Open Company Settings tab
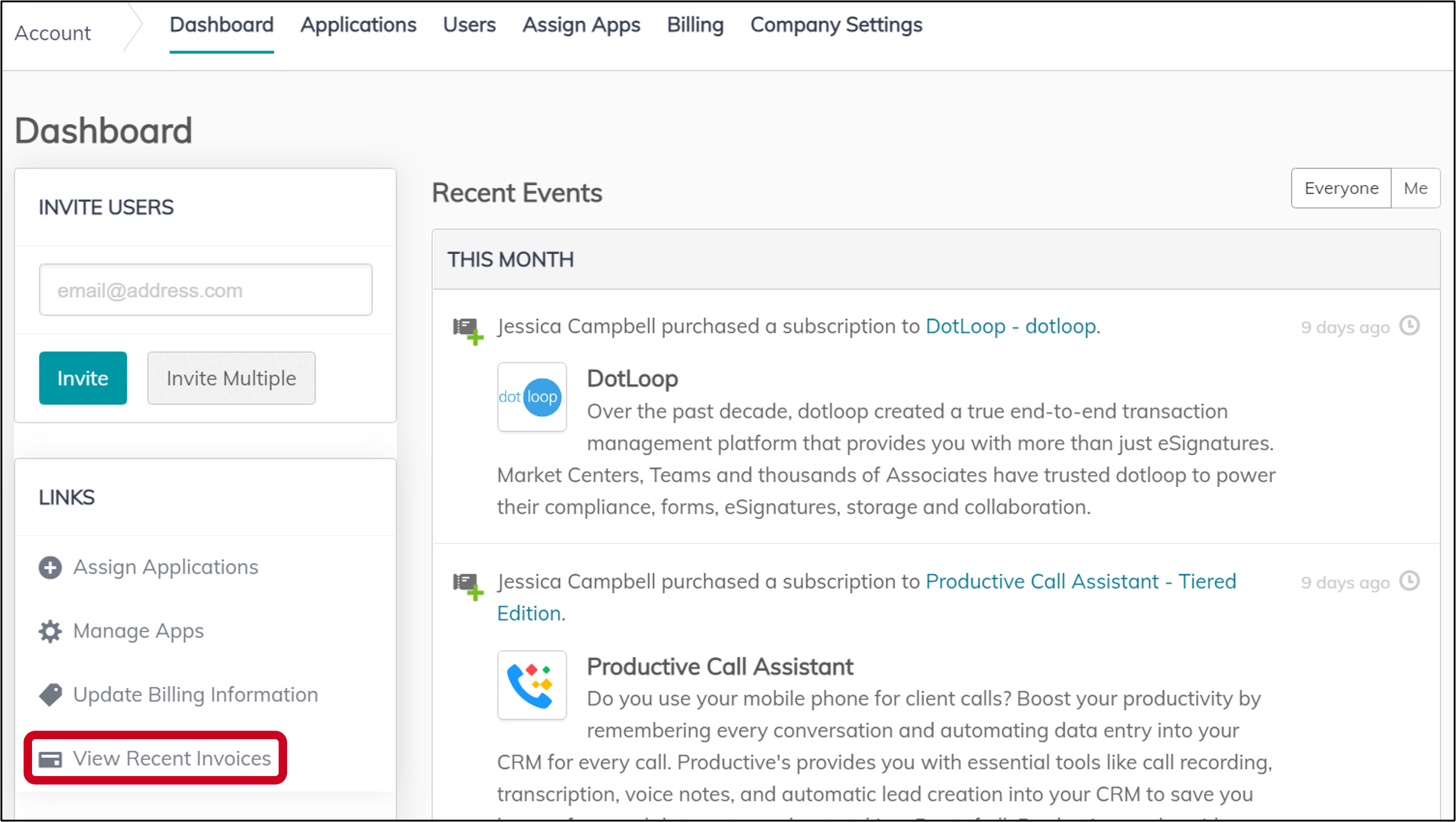Screen dimensions: 1456x822 [x=836, y=25]
